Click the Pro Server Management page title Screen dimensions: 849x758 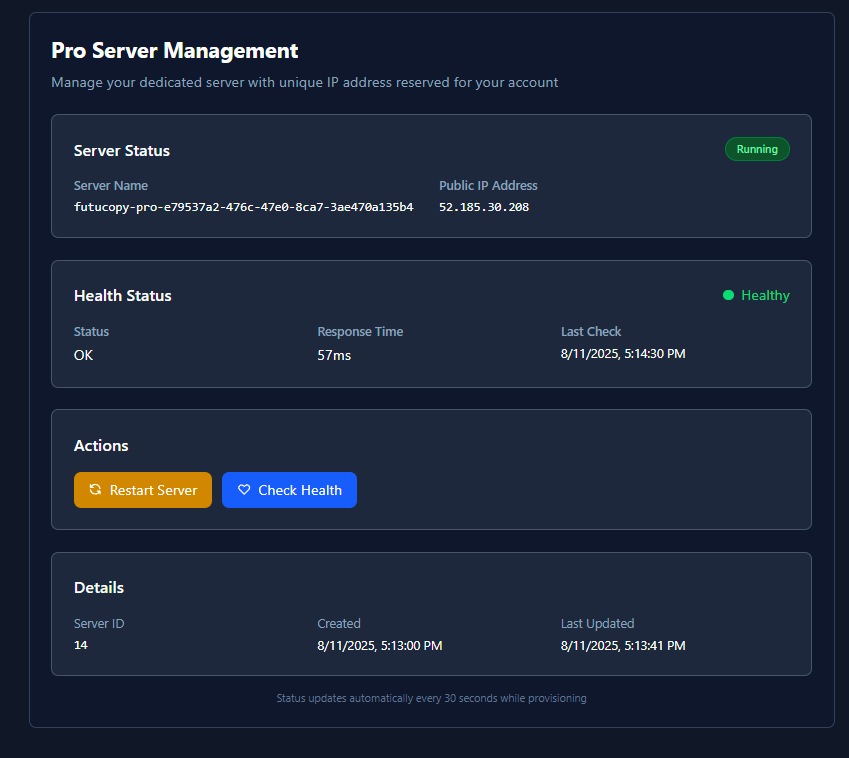174,50
